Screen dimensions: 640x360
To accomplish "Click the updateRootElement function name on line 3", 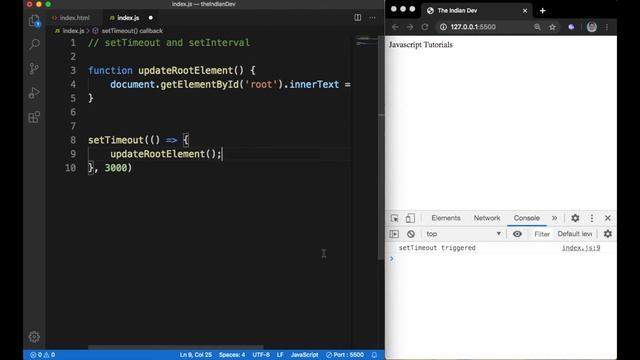I will (185, 70).
